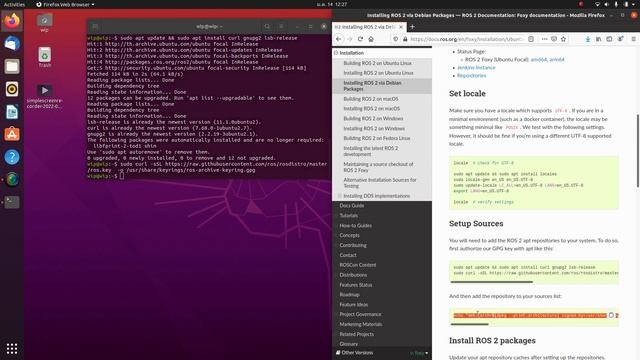
Task: Open the Files manager in the dock
Action: pos(12,66)
